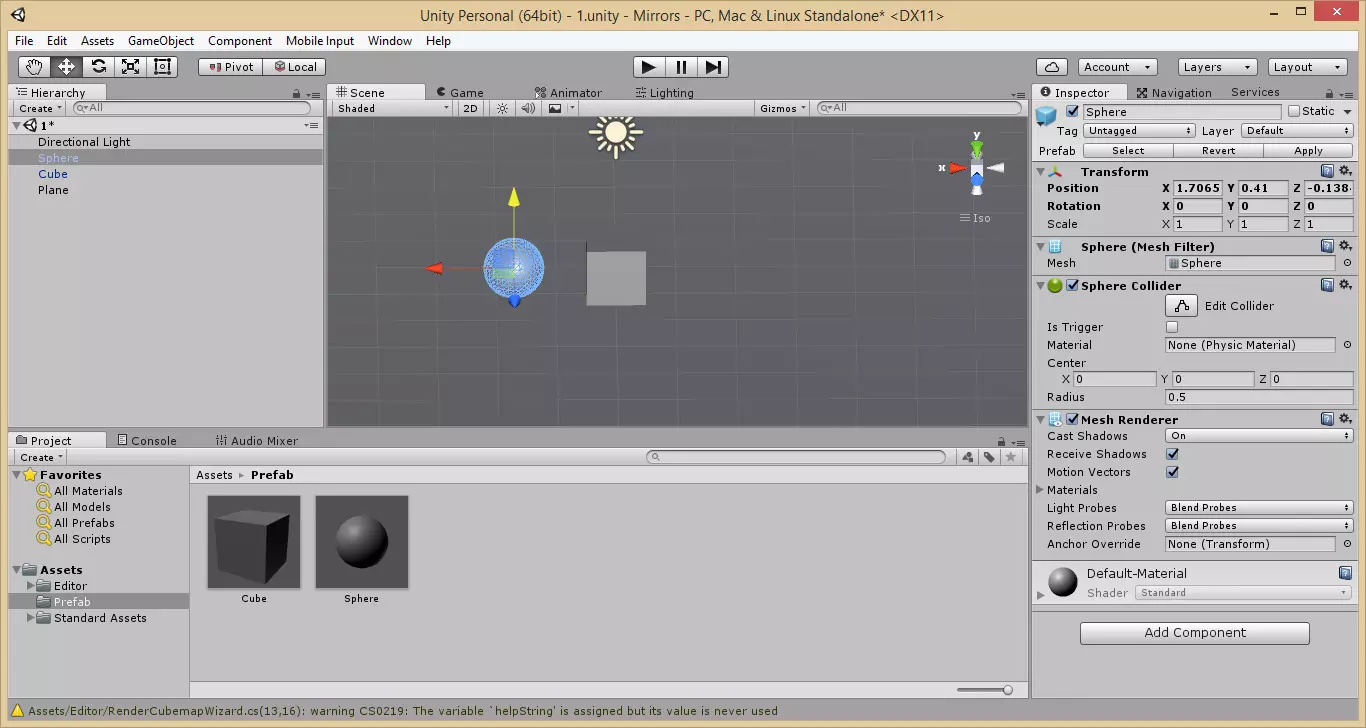This screenshot has width=1366, height=728.
Task: Open the Layers dropdown
Action: point(1216,67)
